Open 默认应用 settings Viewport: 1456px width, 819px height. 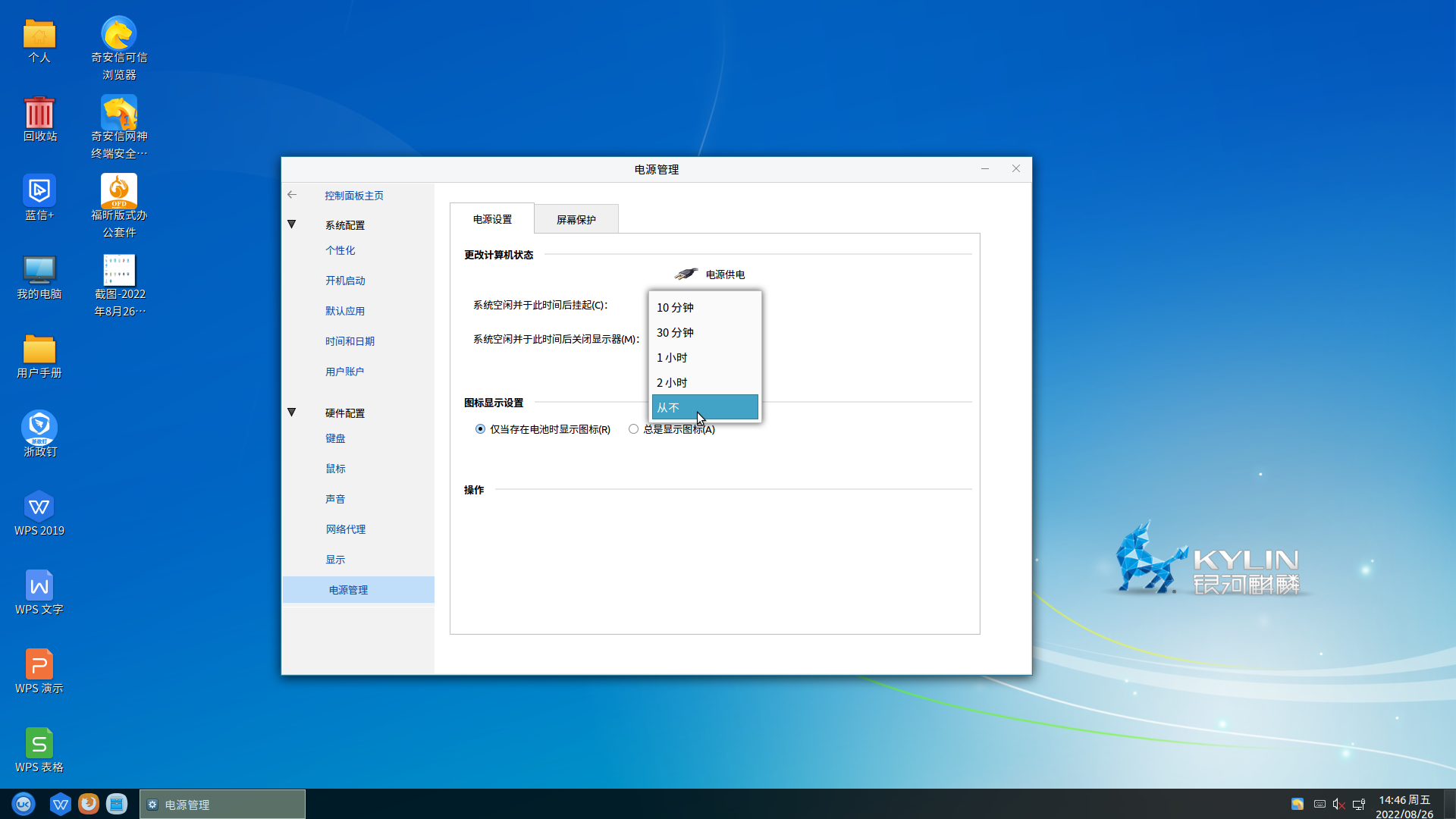click(345, 311)
